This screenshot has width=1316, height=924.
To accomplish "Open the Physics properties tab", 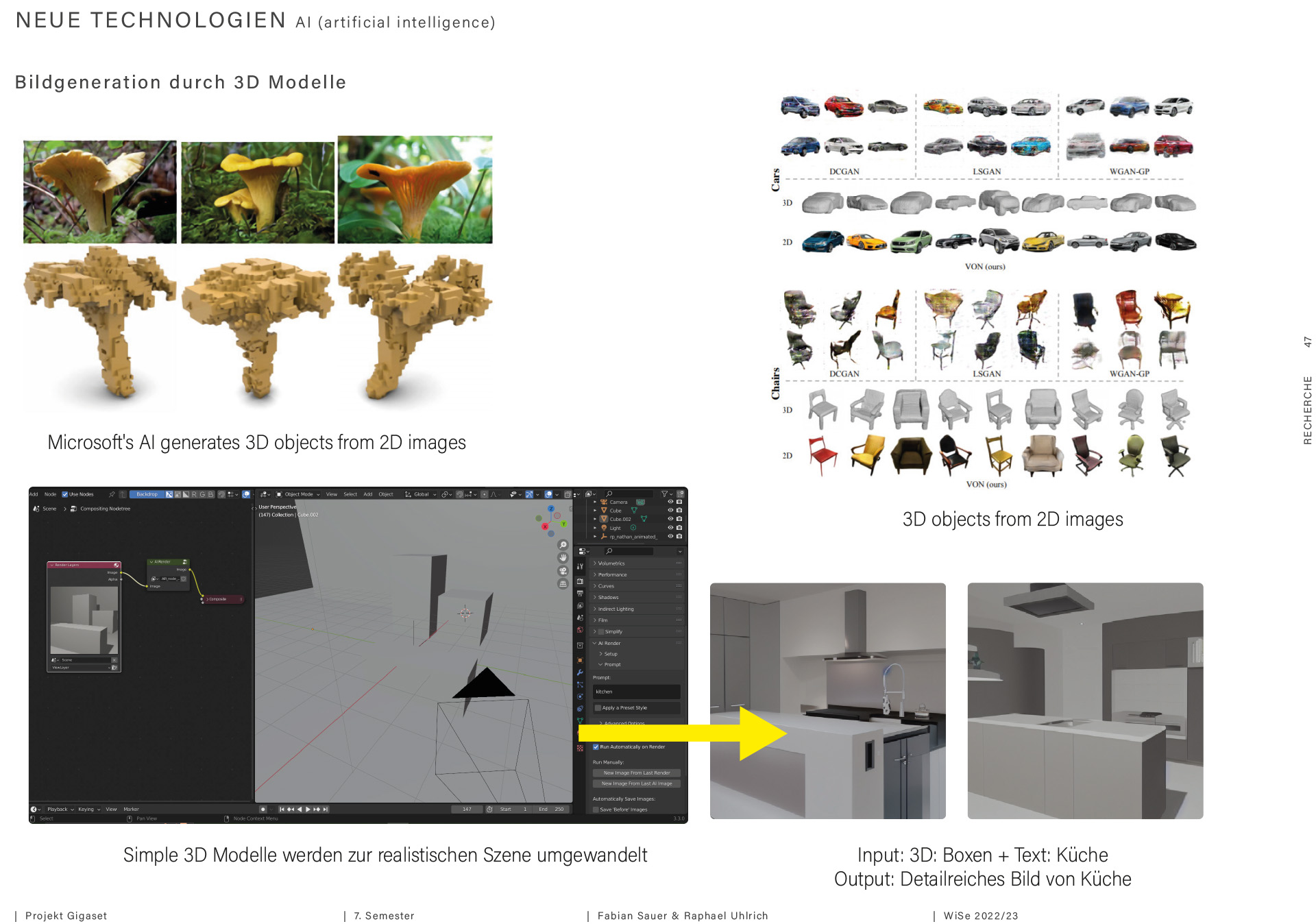I will click(x=581, y=697).
